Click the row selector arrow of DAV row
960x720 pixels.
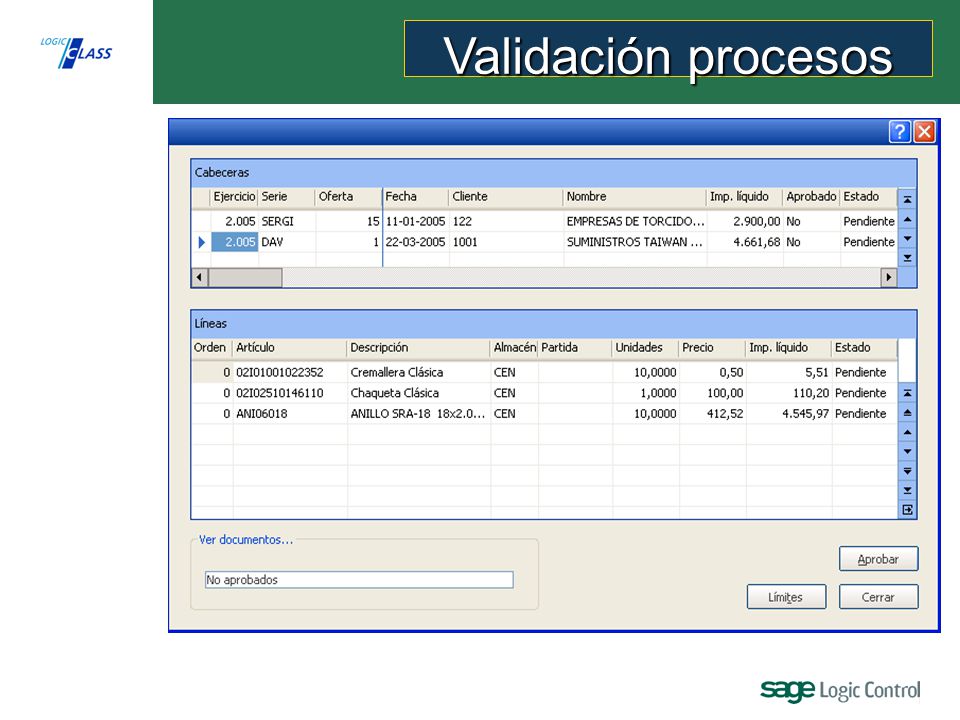pyautogui.click(x=201, y=242)
